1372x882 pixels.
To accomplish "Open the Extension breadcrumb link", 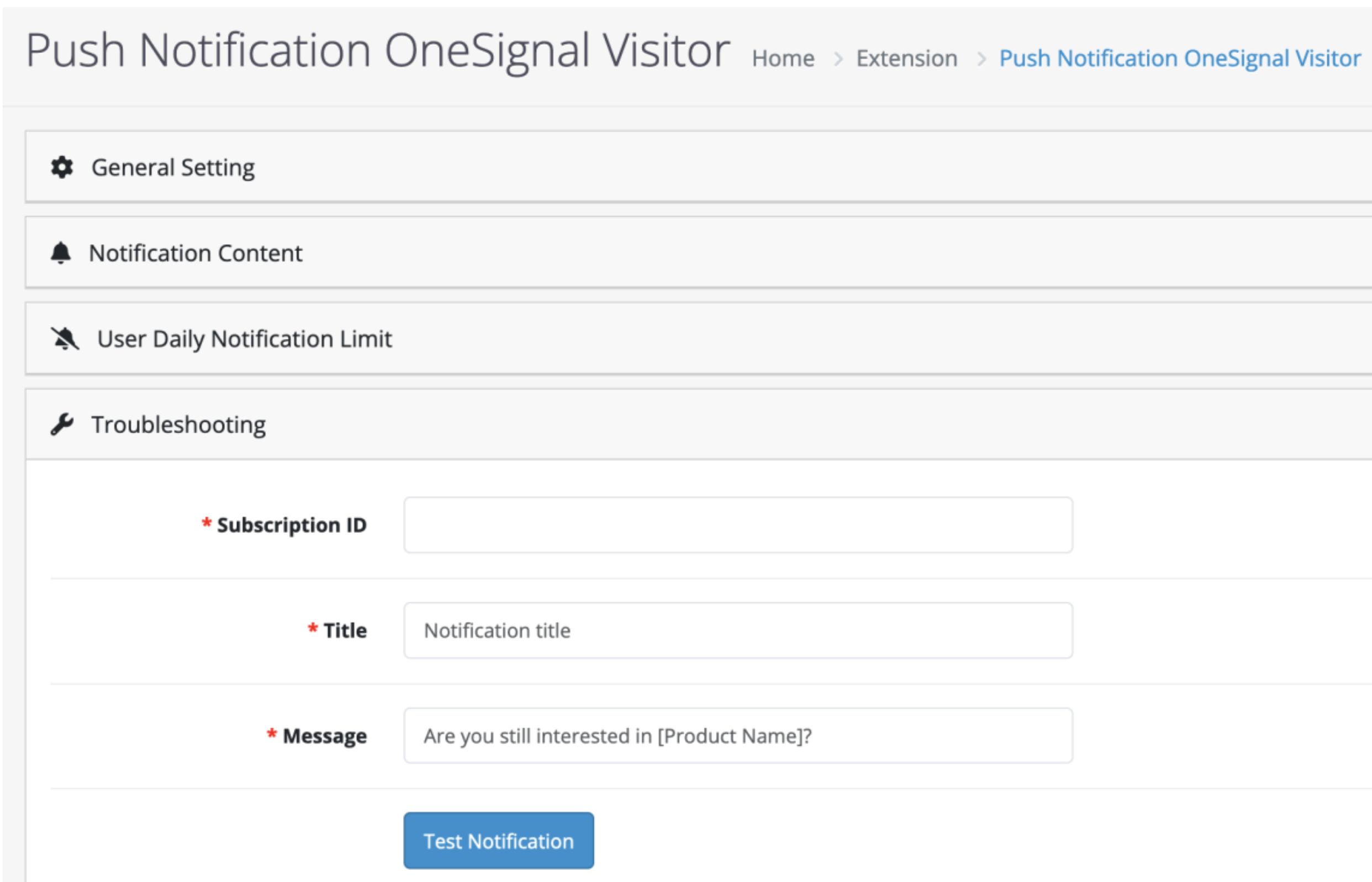I will pos(906,59).
